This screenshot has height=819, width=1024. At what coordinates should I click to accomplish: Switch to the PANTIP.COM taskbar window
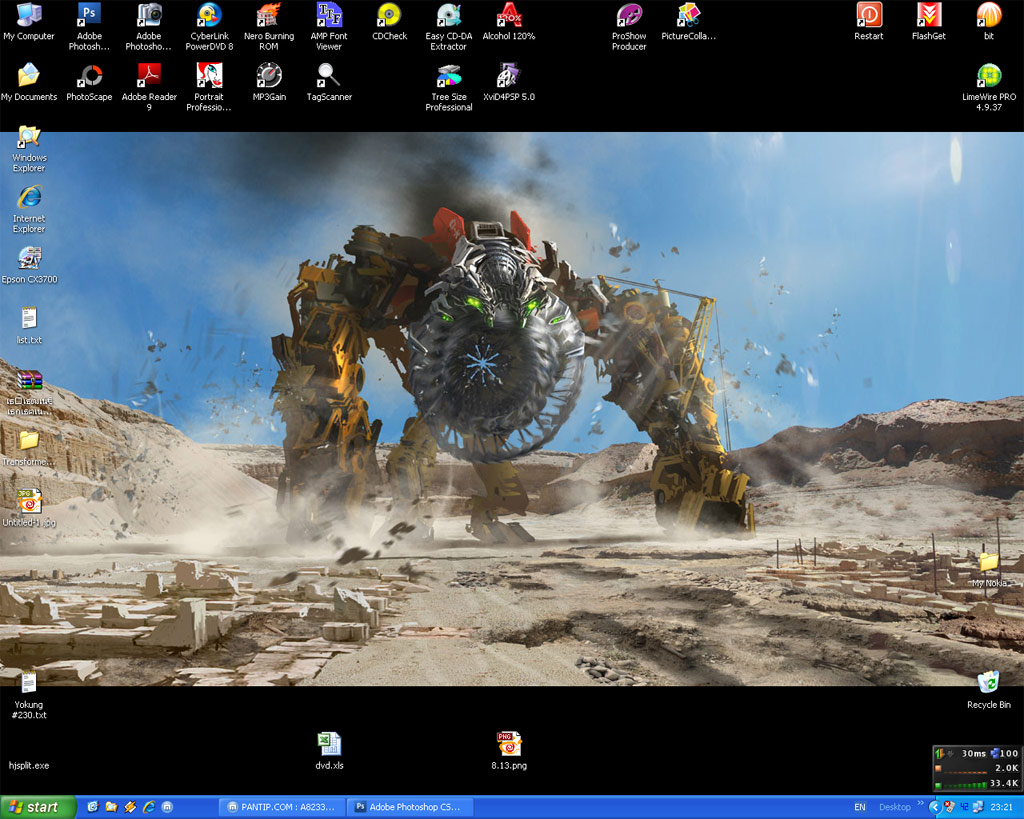point(281,807)
